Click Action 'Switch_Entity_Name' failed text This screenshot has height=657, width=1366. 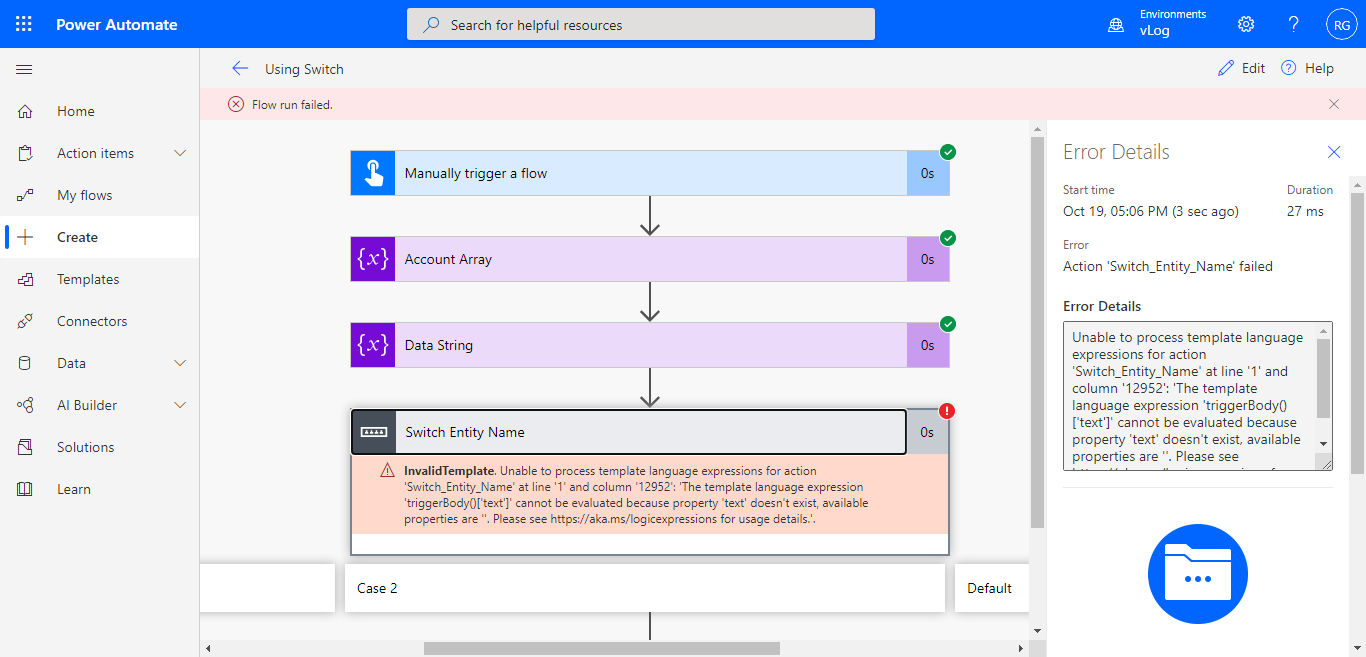[x=1168, y=266]
